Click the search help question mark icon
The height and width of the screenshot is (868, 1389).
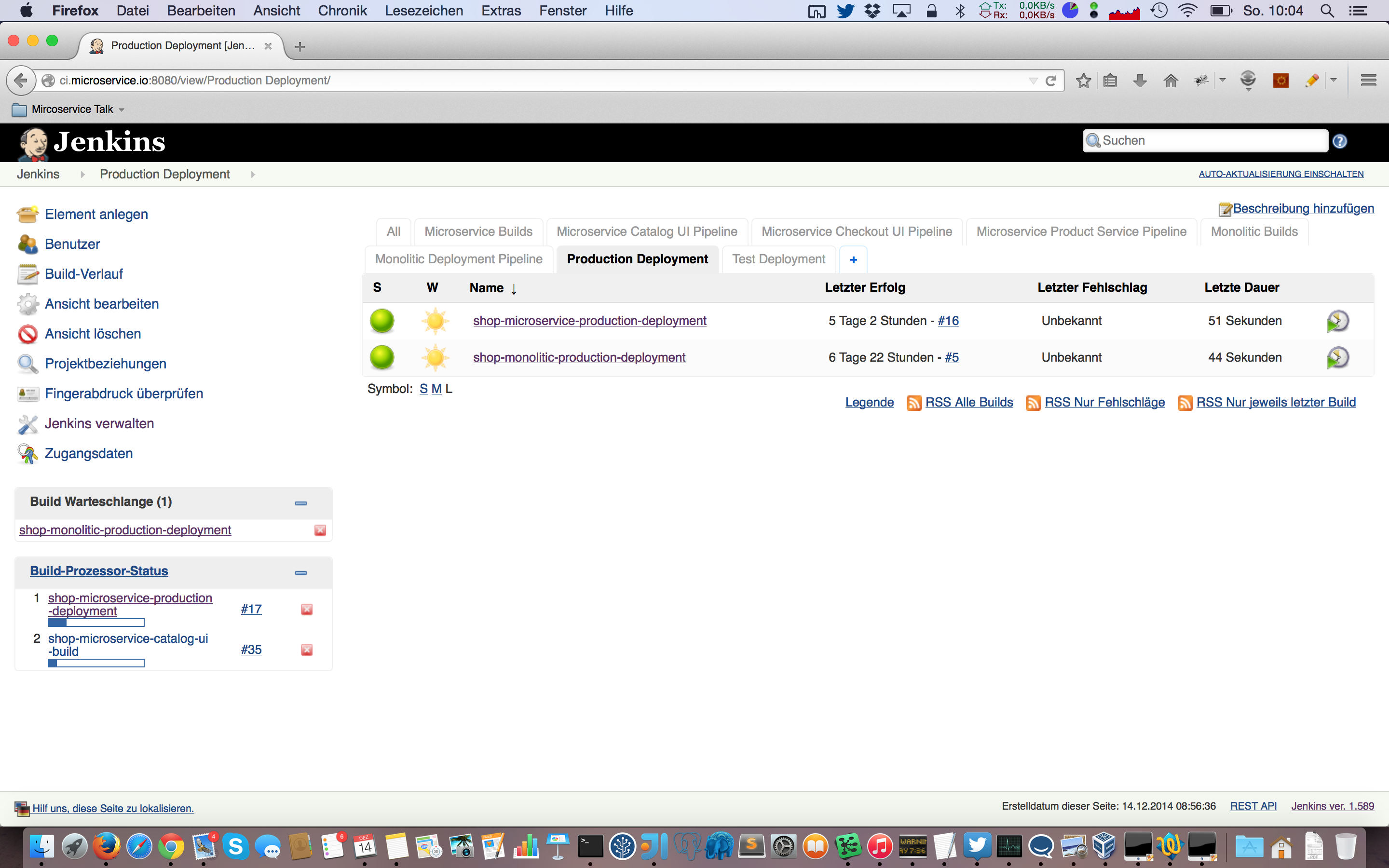click(1340, 141)
